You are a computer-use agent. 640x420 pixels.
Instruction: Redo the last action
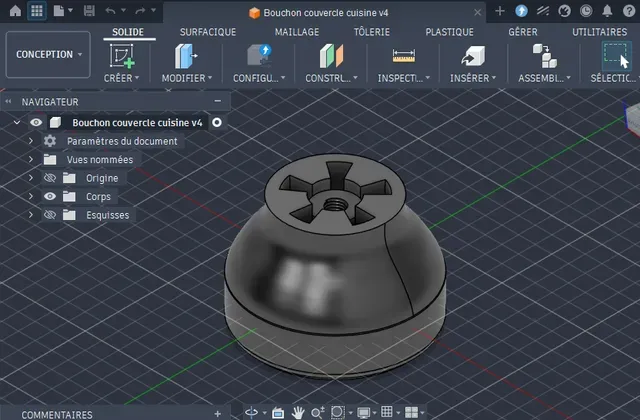(x=140, y=11)
